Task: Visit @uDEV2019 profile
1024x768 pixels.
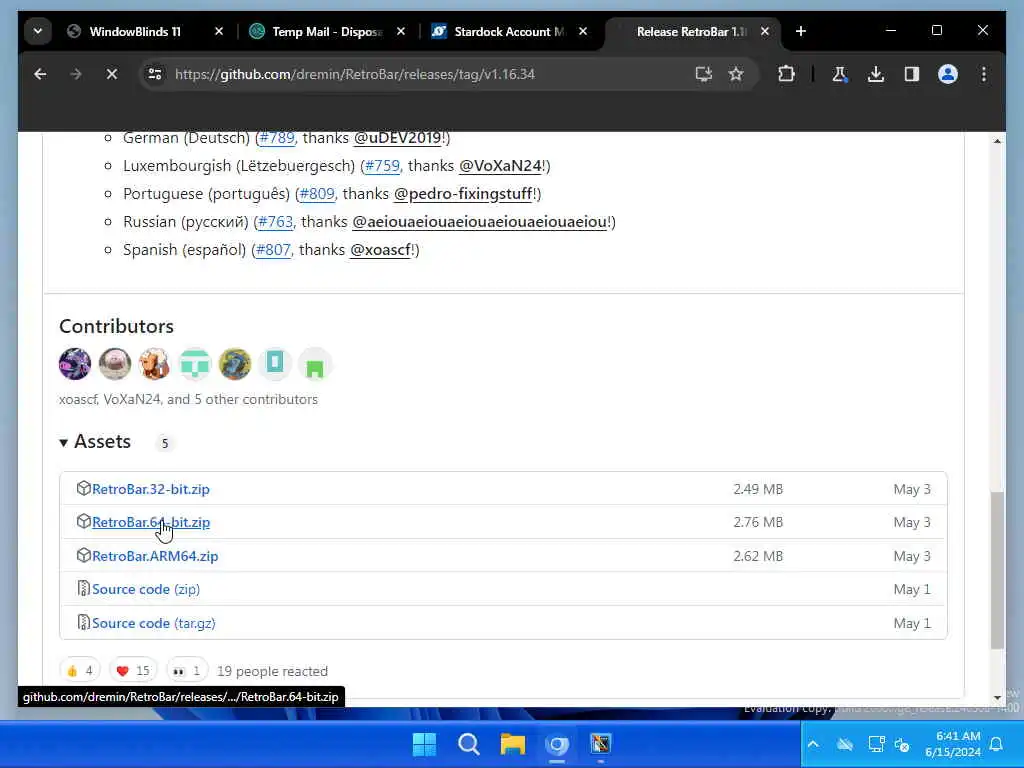Action: [398, 138]
